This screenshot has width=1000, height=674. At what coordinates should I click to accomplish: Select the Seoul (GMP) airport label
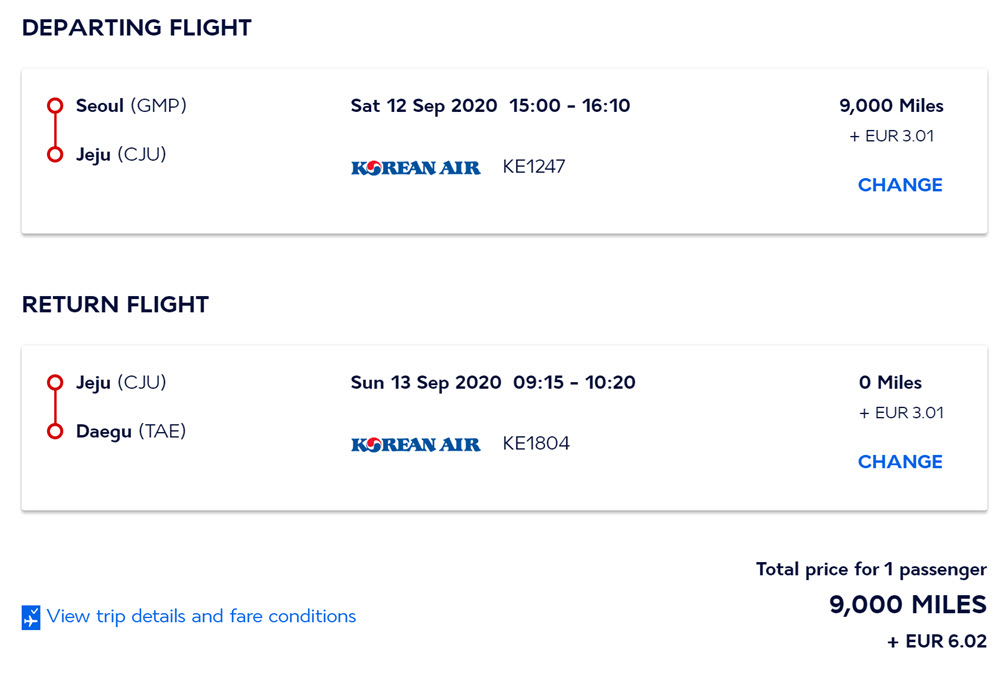pos(131,105)
